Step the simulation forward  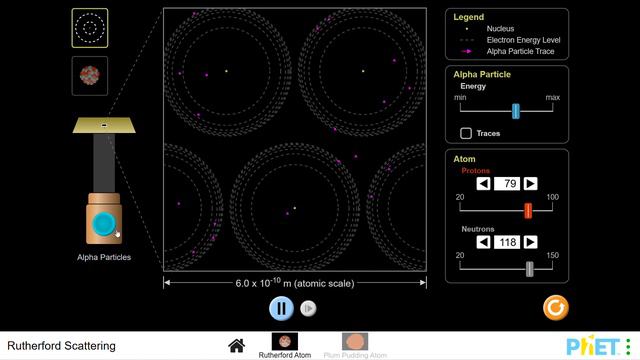tap(308, 309)
